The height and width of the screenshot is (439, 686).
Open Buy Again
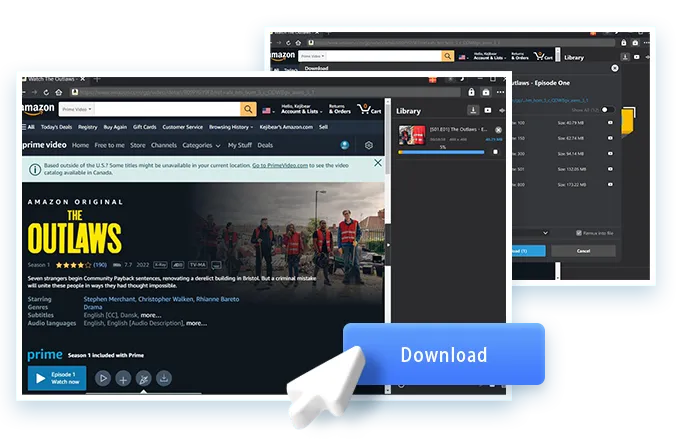tap(115, 127)
